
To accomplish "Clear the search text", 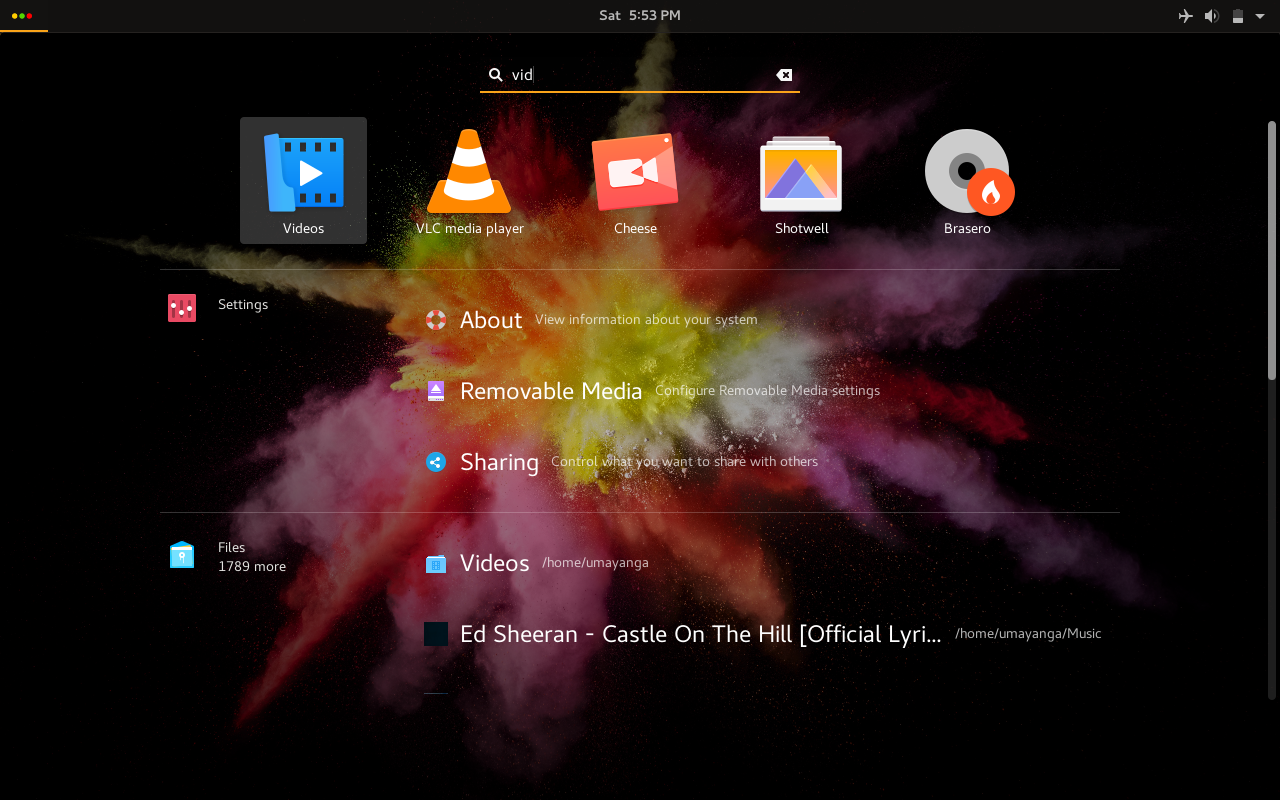I will pos(784,75).
